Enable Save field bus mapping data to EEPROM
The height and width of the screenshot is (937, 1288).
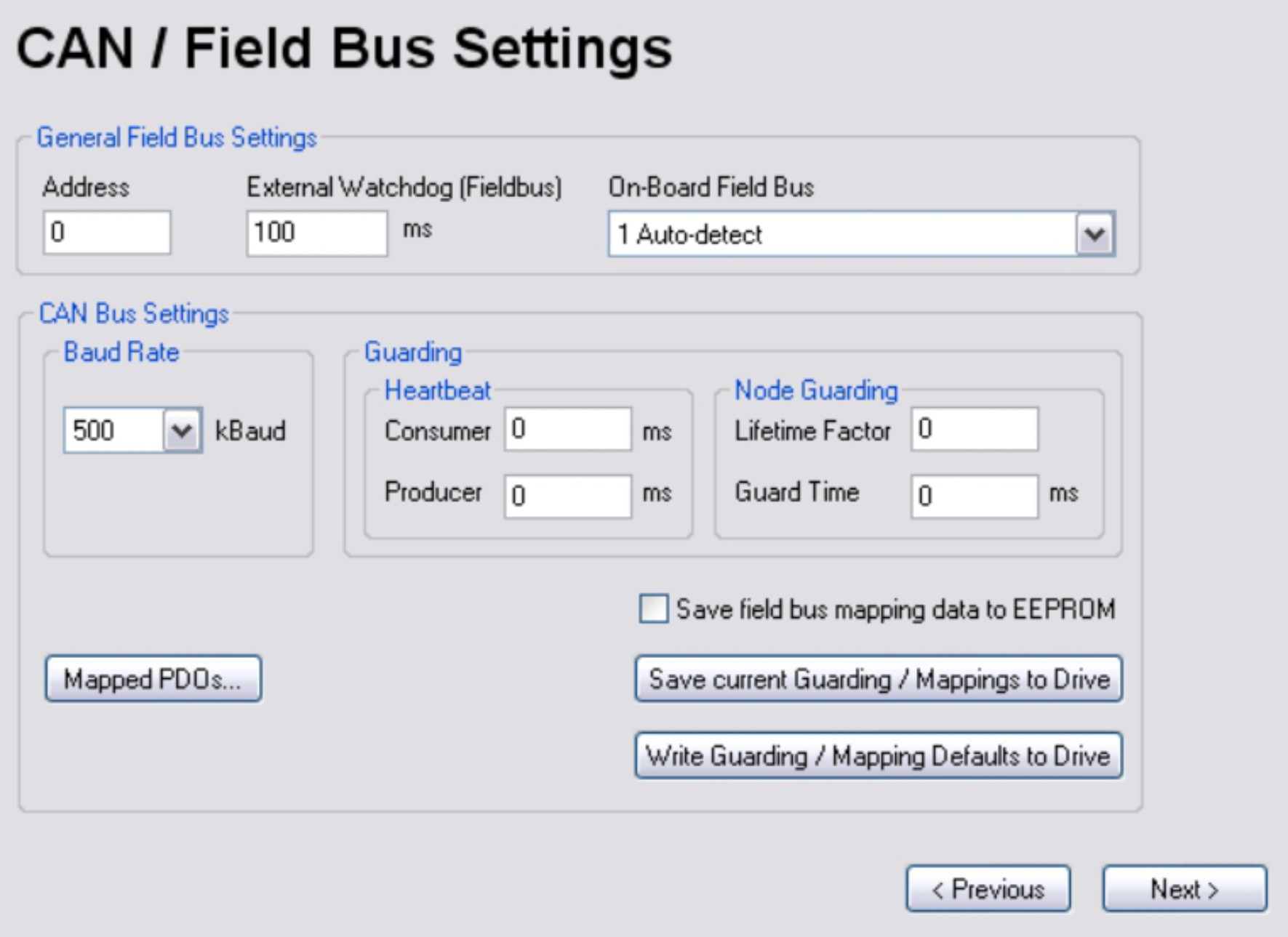(x=653, y=608)
